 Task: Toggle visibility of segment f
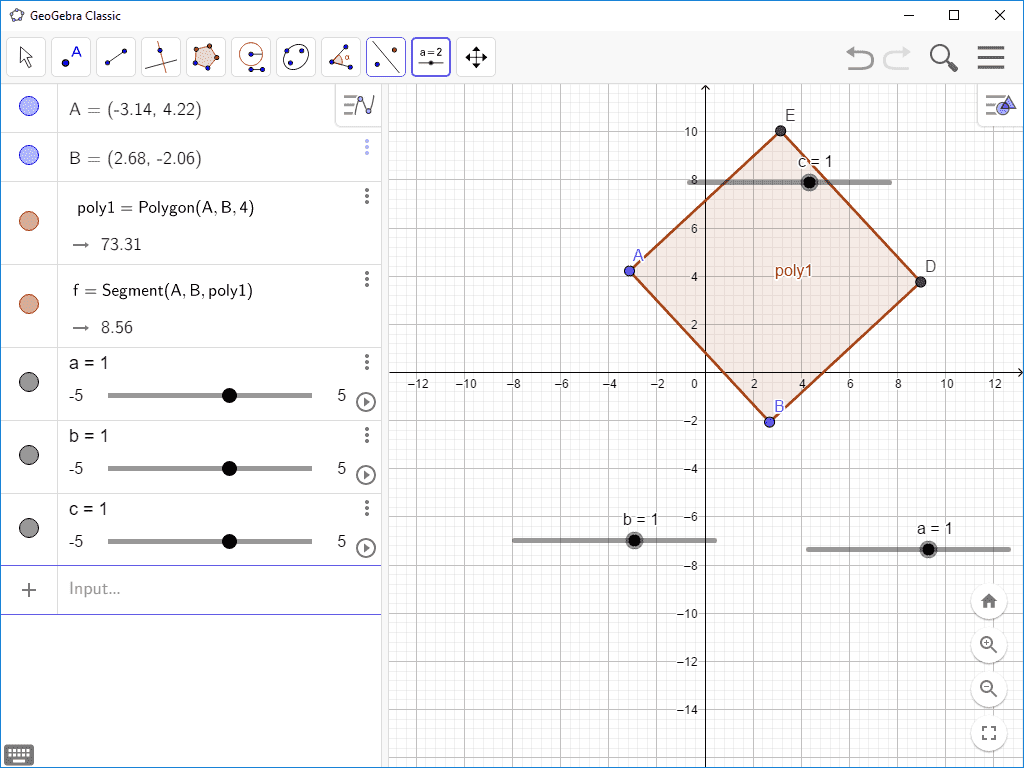coord(29,304)
